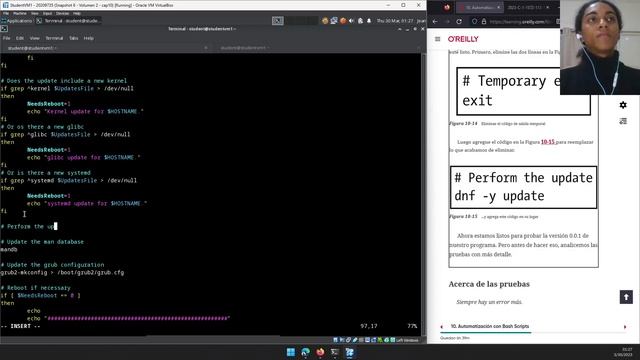Open the Terminal menu in the terminal menubar
640x360 pixels.
coord(54,38)
